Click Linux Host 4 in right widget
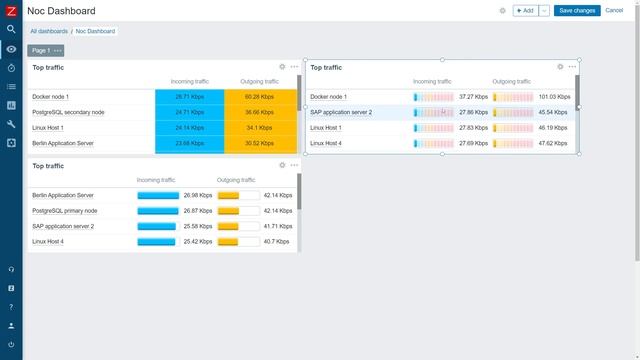Image resolution: width=640 pixels, height=360 pixels. (x=326, y=143)
